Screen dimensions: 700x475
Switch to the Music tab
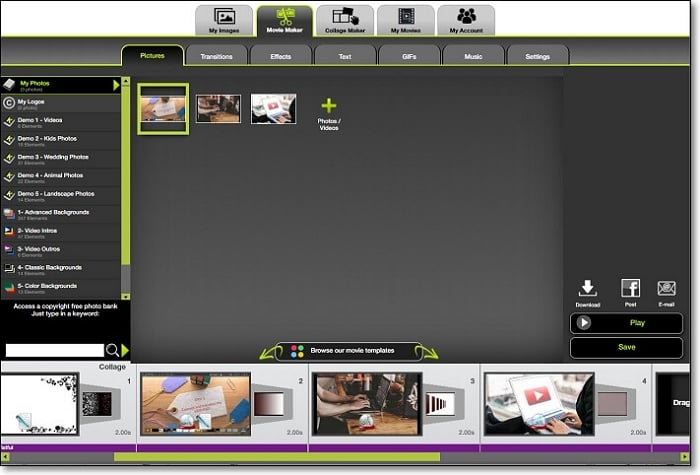[x=472, y=56]
